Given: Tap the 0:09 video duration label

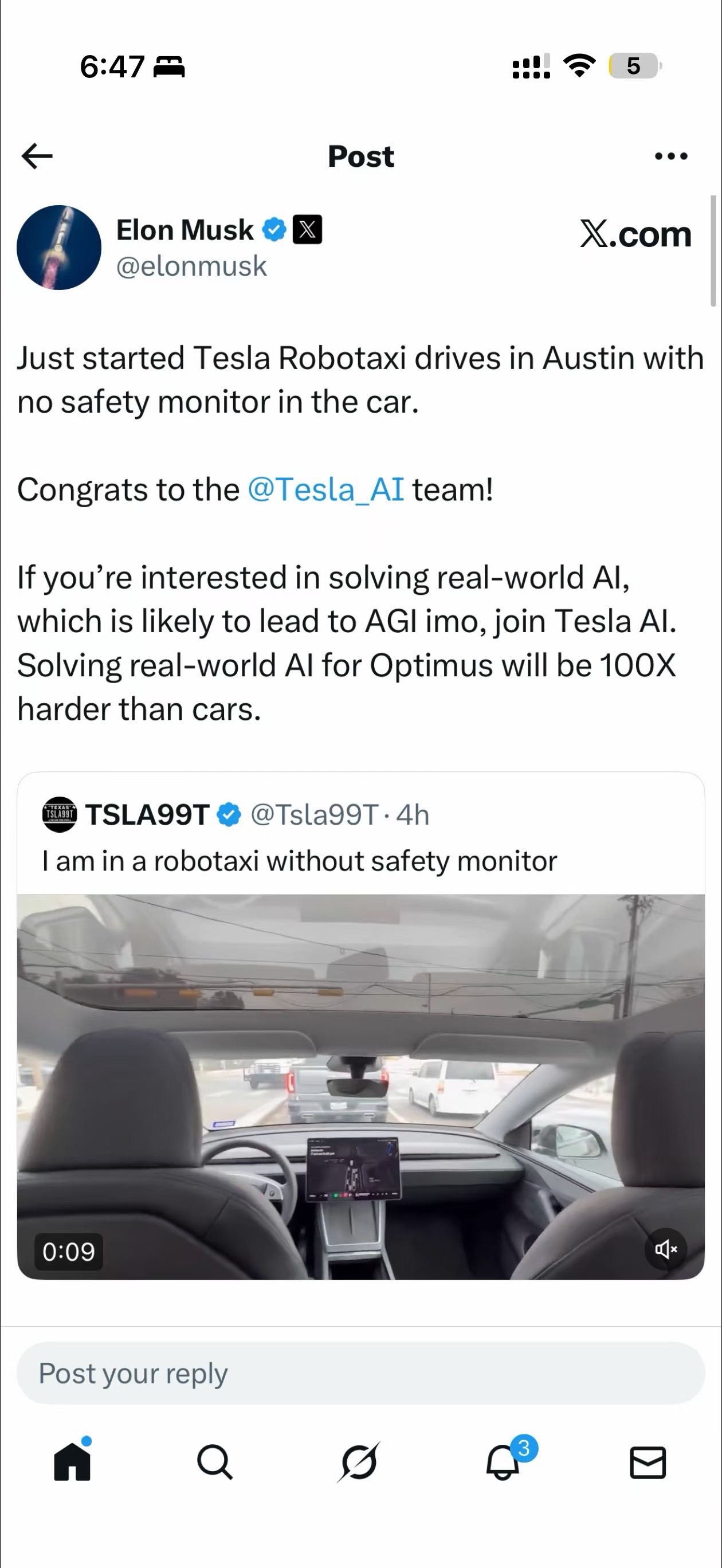Looking at the screenshot, I should point(69,1252).
